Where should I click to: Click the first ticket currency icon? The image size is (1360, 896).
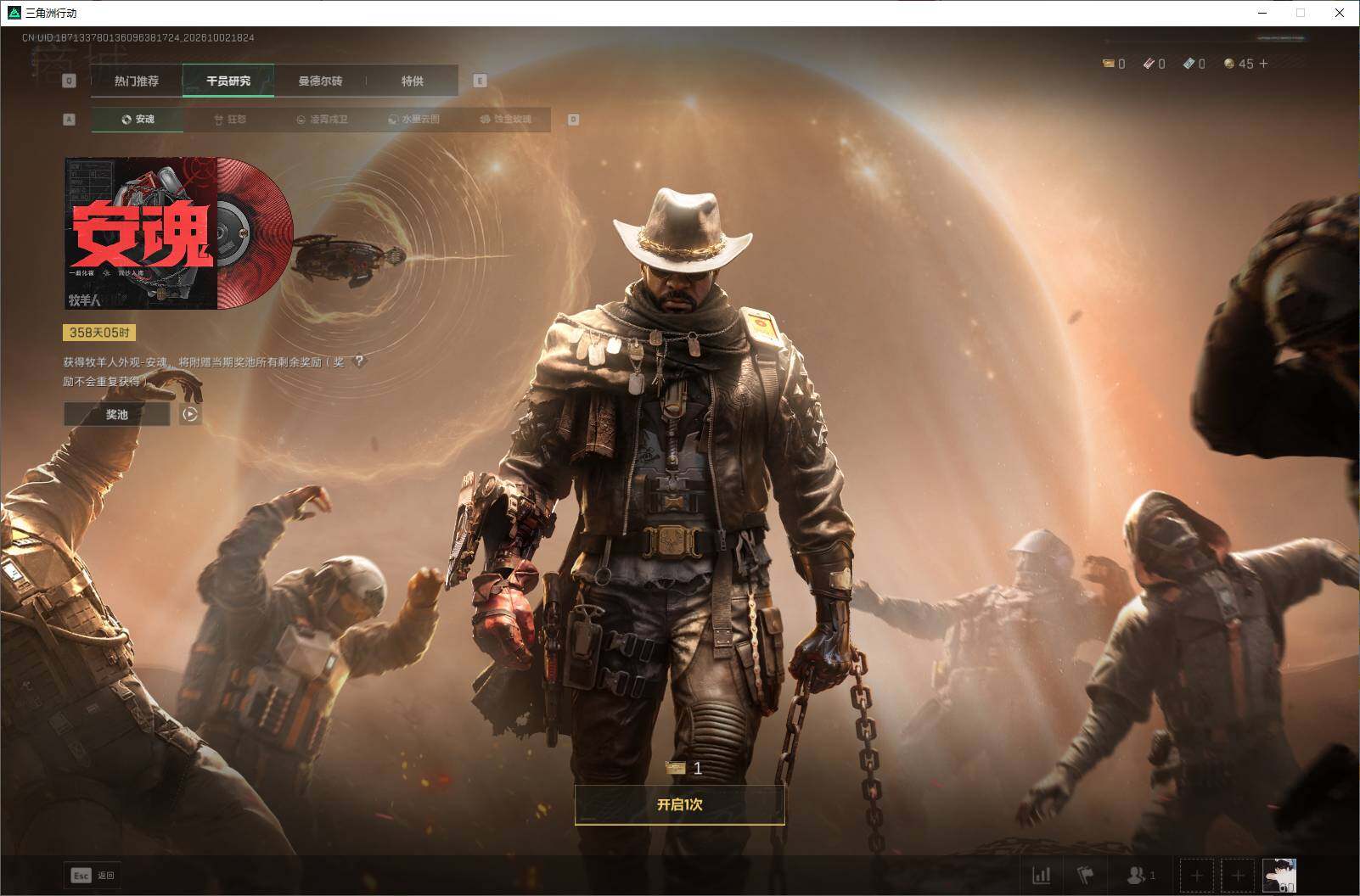point(1108,64)
